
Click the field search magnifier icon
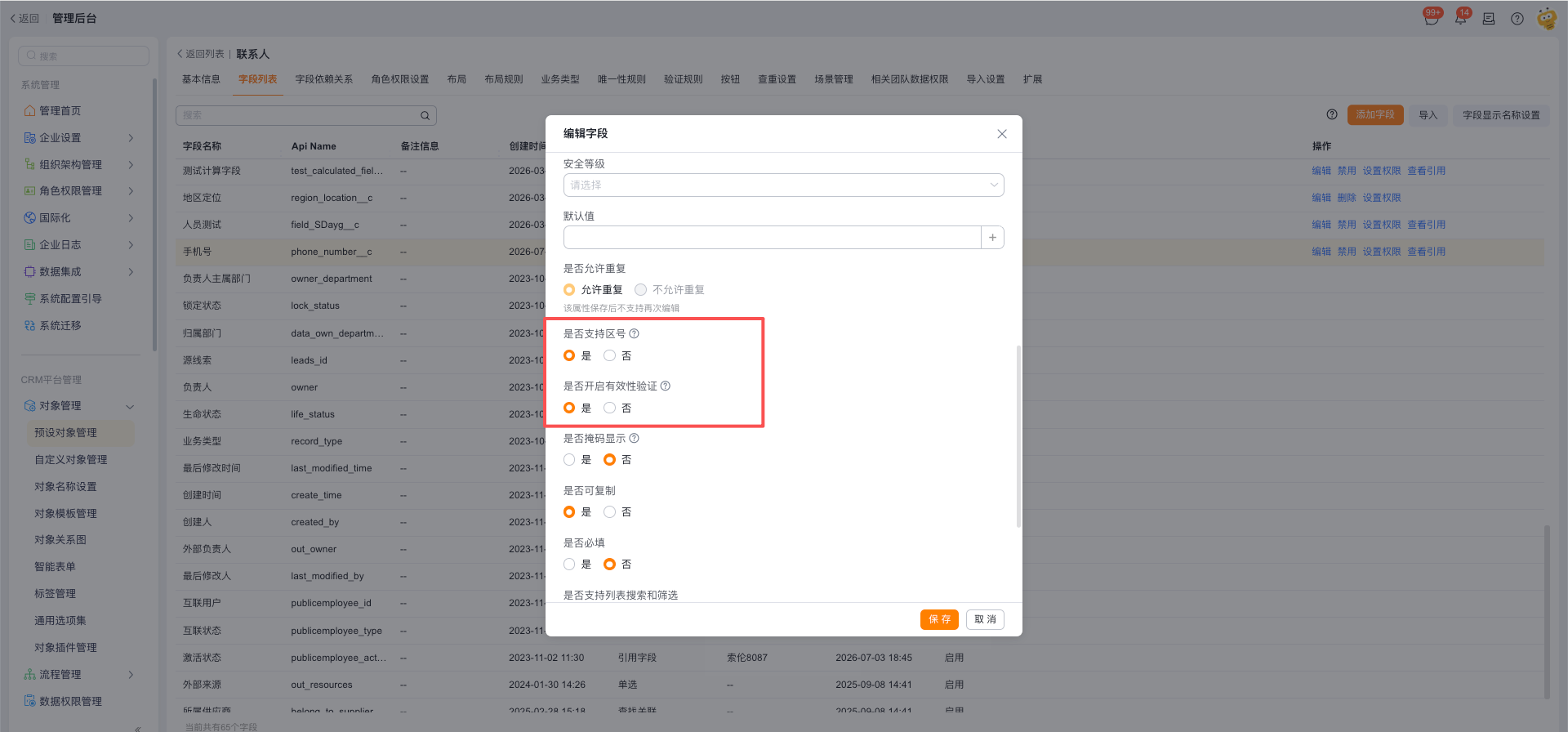[x=425, y=116]
